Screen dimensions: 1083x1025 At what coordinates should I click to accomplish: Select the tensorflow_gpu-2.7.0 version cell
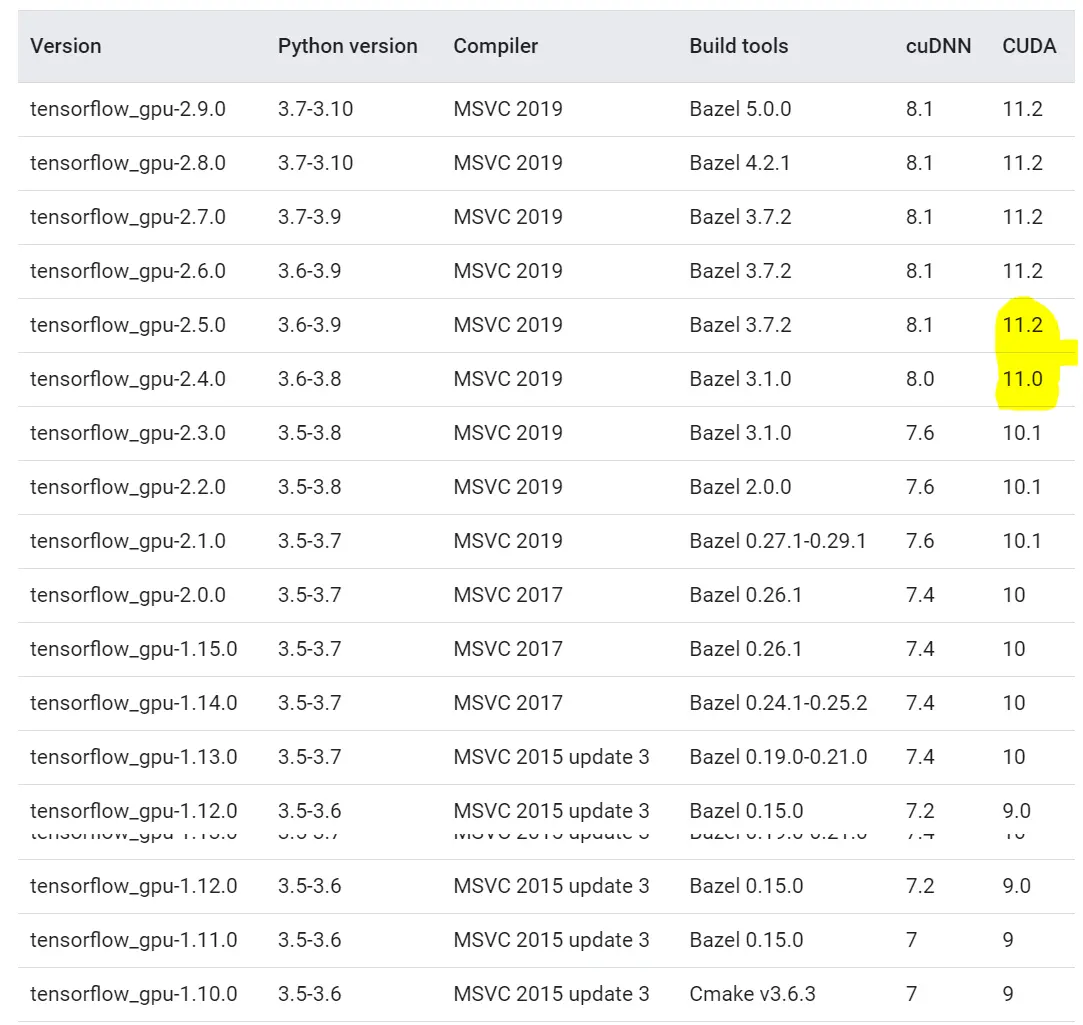[x=128, y=217]
